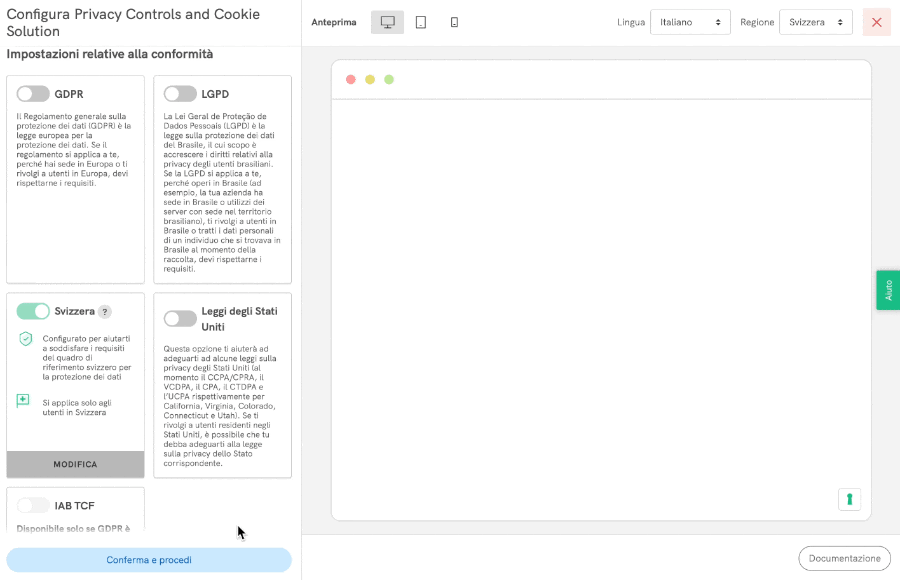Open the Documentazione link
900x580 pixels.
click(844, 558)
